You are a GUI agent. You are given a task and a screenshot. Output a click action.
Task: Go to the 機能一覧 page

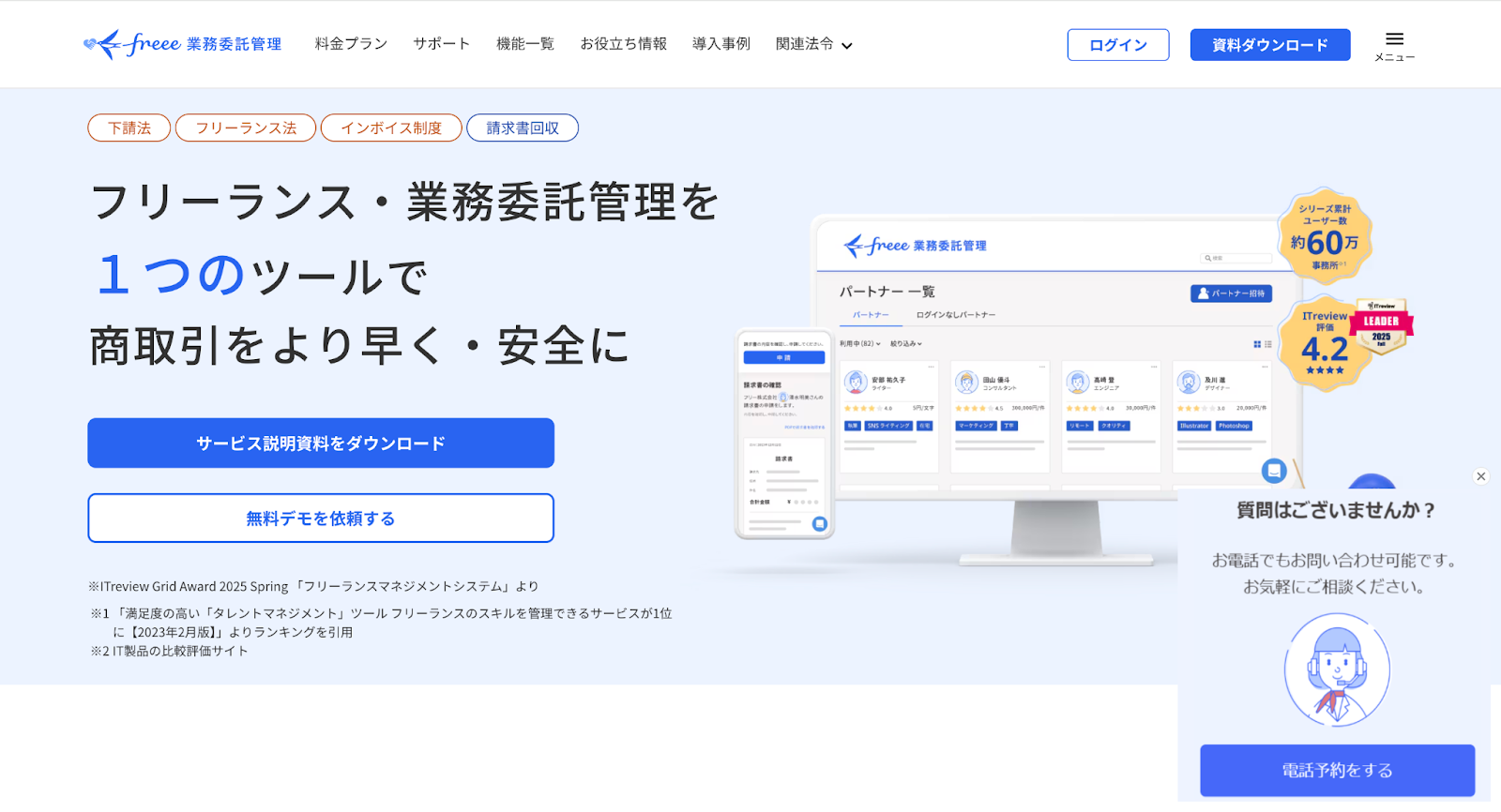click(524, 44)
